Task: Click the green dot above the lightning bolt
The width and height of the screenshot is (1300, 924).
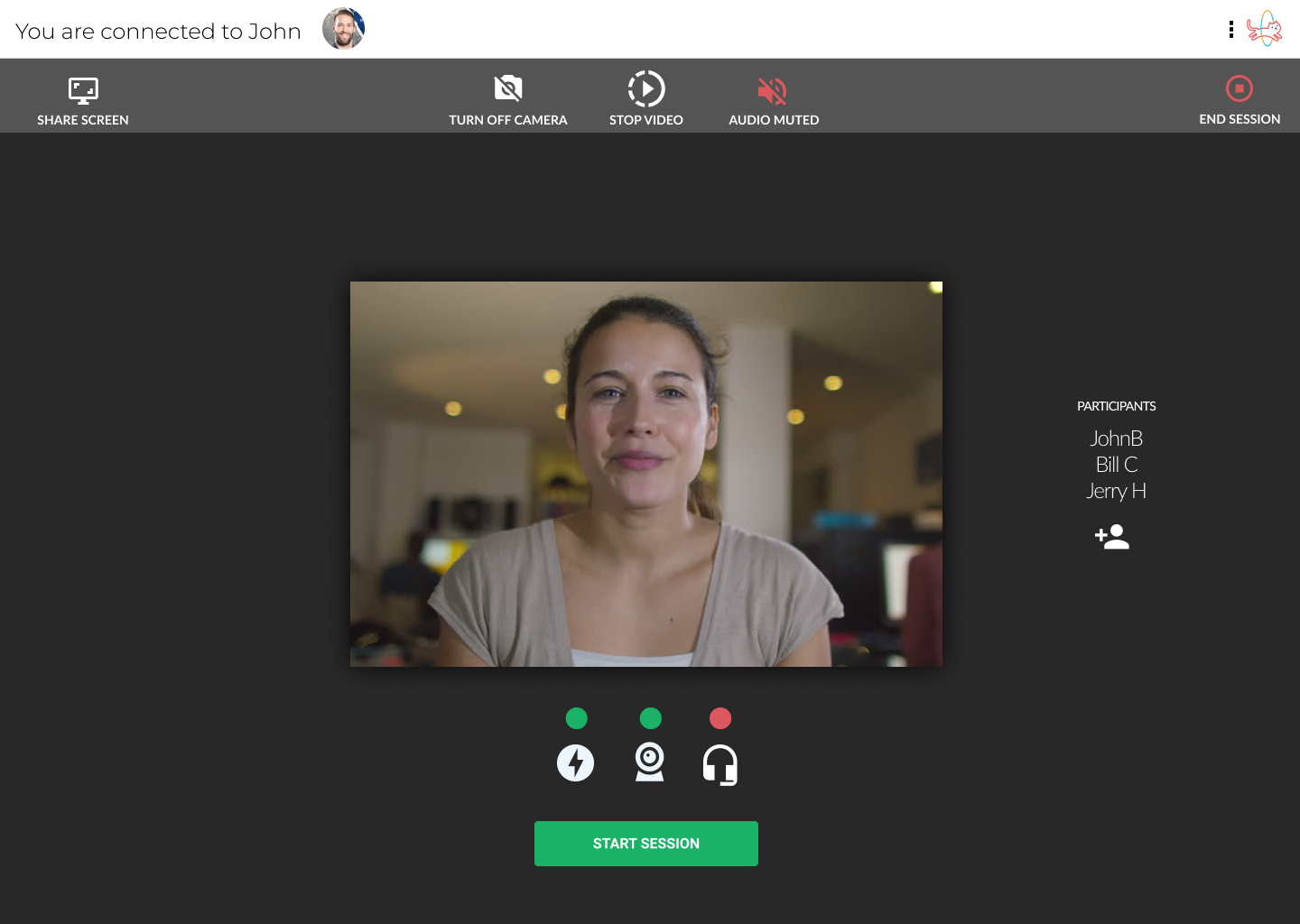Action: click(577, 718)
